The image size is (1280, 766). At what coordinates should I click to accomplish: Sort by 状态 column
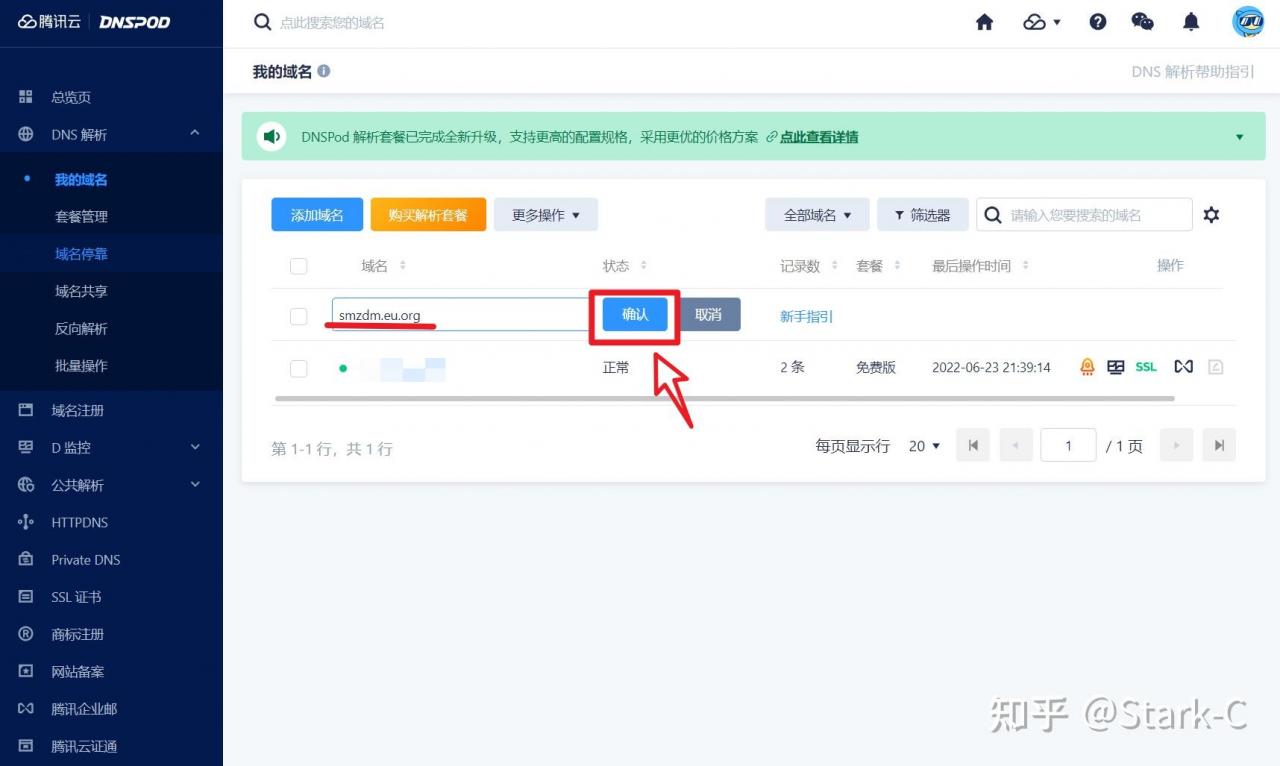pyautogui.click(x=643, y=266)
